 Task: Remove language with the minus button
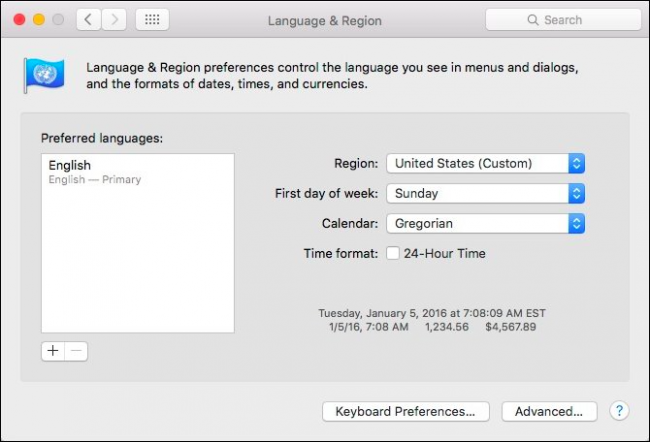pyautogui.click(x=76, y=351)
